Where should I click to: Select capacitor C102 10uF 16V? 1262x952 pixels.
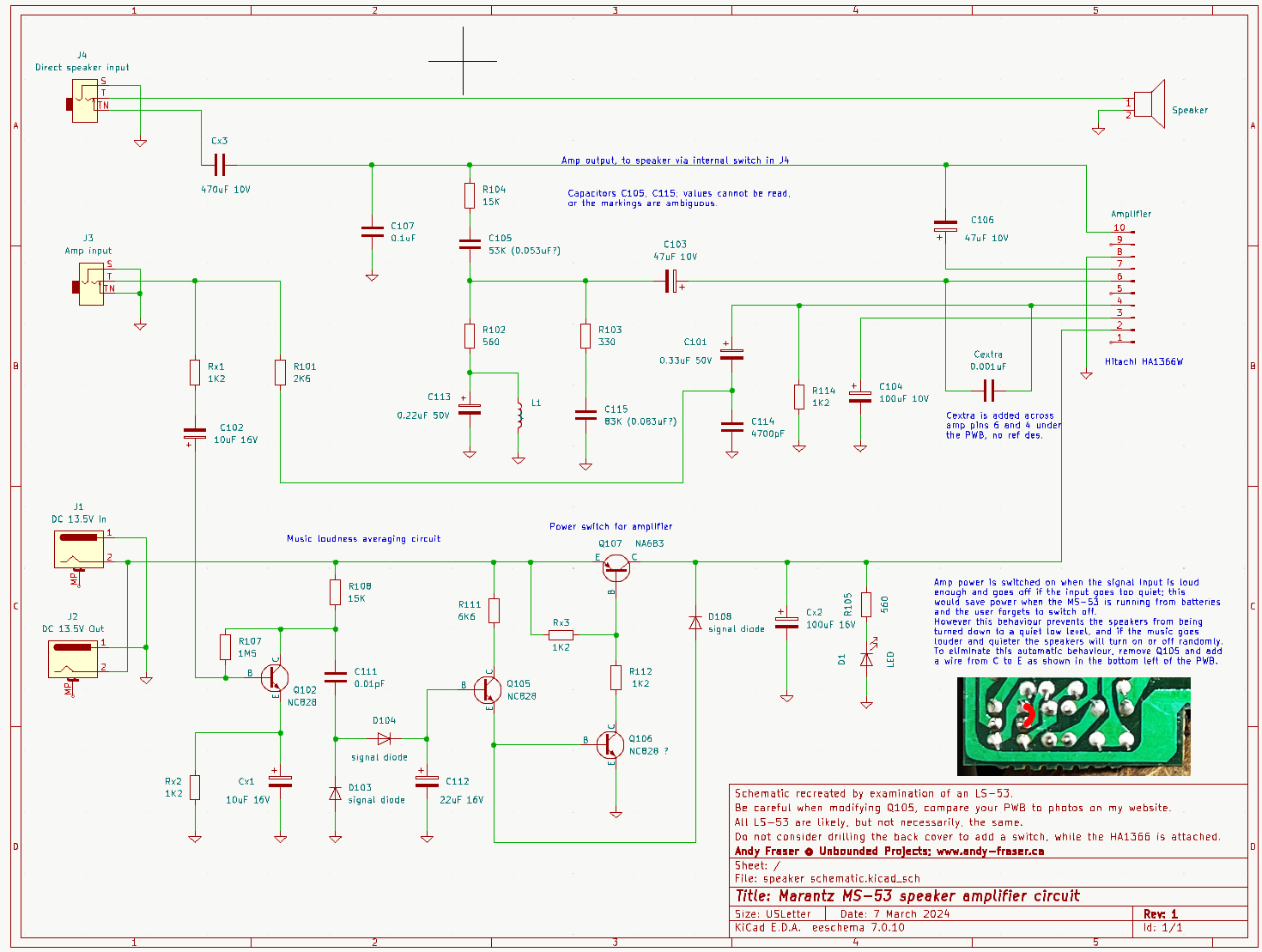point(195,434)
